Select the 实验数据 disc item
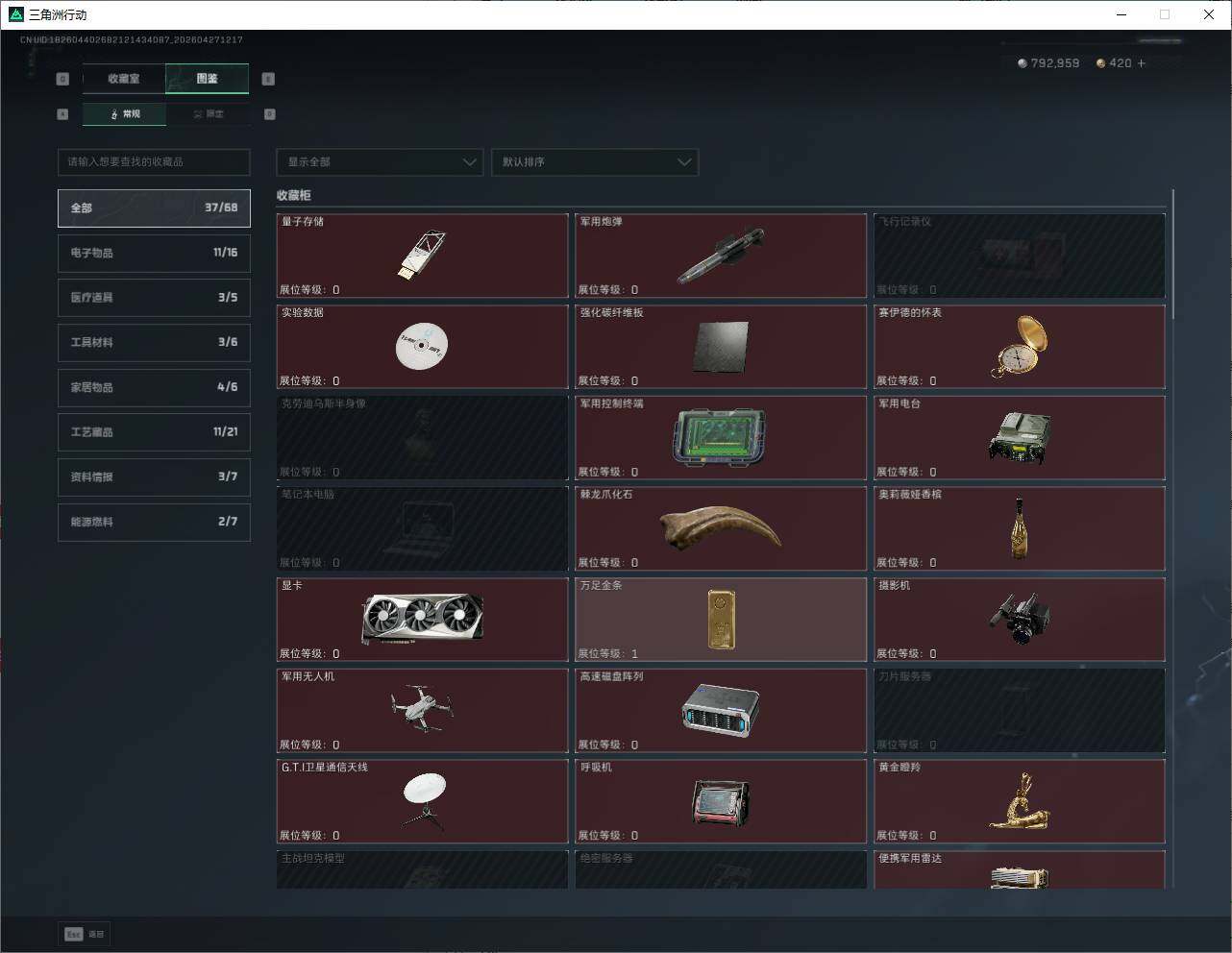 click(x=423, y=347)
